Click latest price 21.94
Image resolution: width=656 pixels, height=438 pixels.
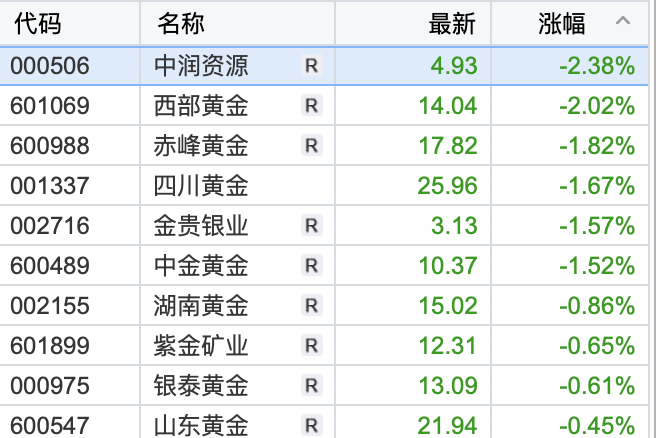pyautogui.click(x=448, y=425)
